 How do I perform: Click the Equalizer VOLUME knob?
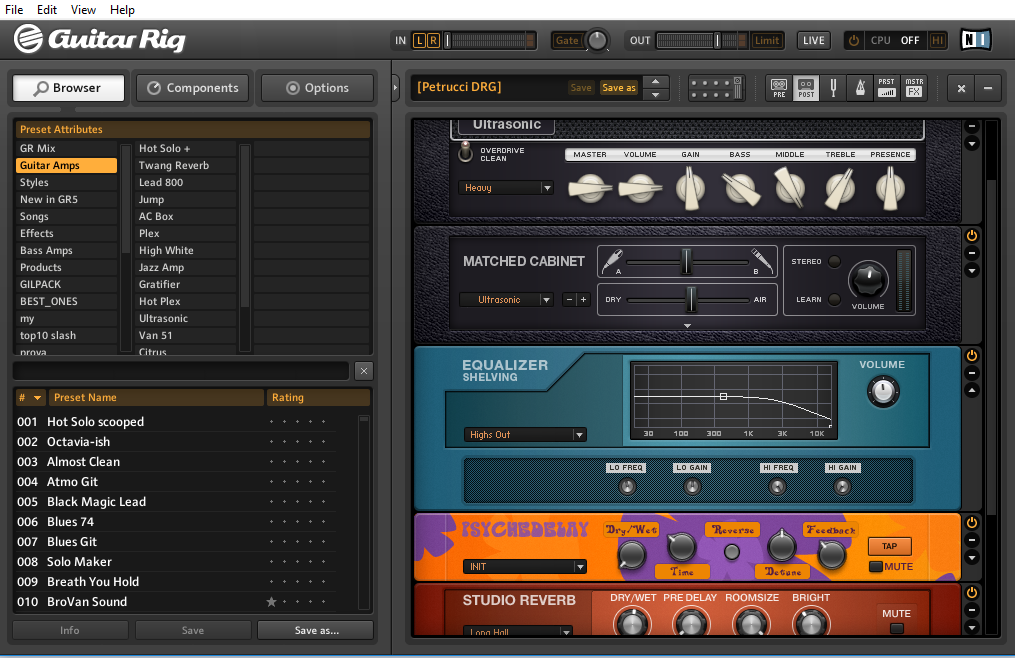(x=883, y=391)
